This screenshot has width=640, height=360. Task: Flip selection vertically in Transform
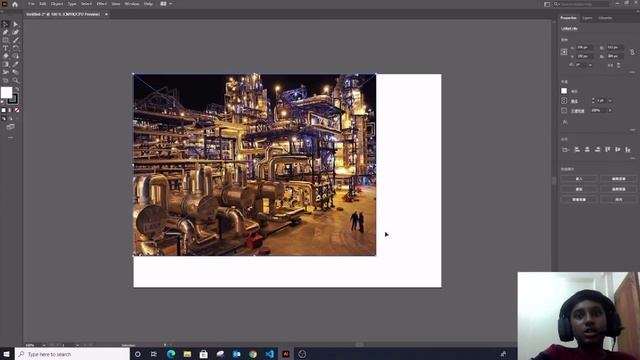[x=618, y=65]
